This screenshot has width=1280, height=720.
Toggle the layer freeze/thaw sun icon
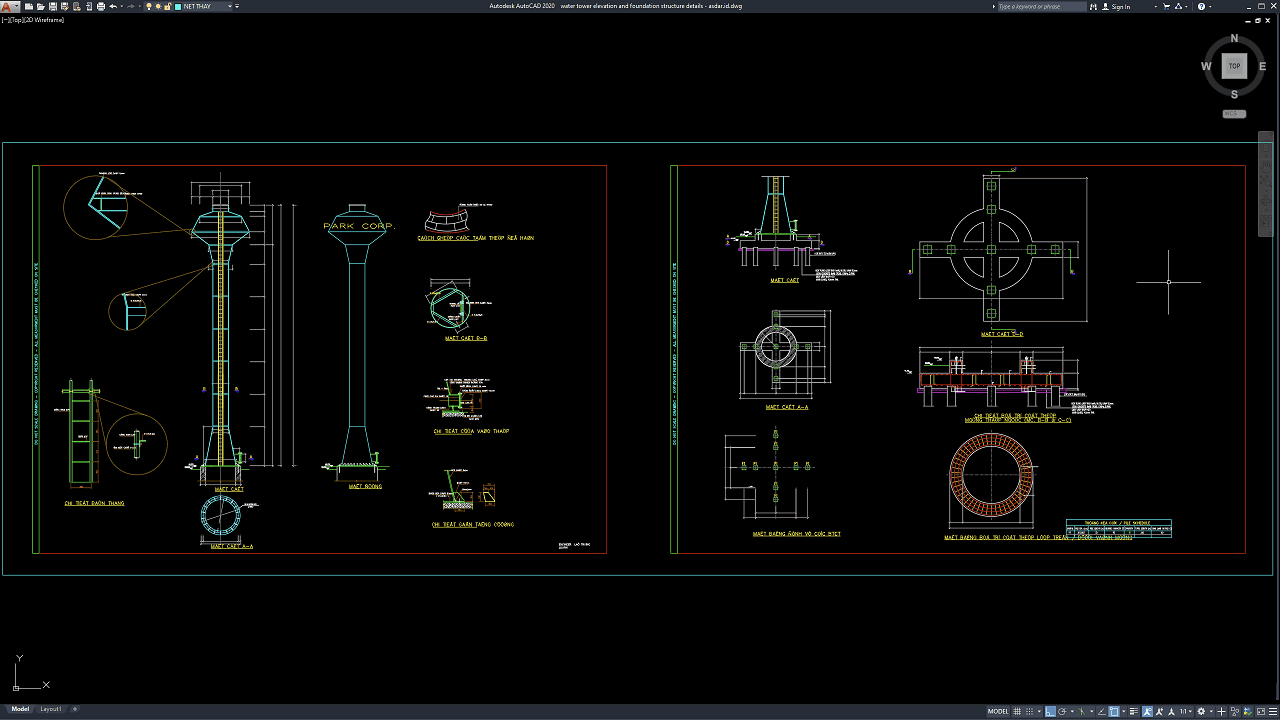coord(158,6)
